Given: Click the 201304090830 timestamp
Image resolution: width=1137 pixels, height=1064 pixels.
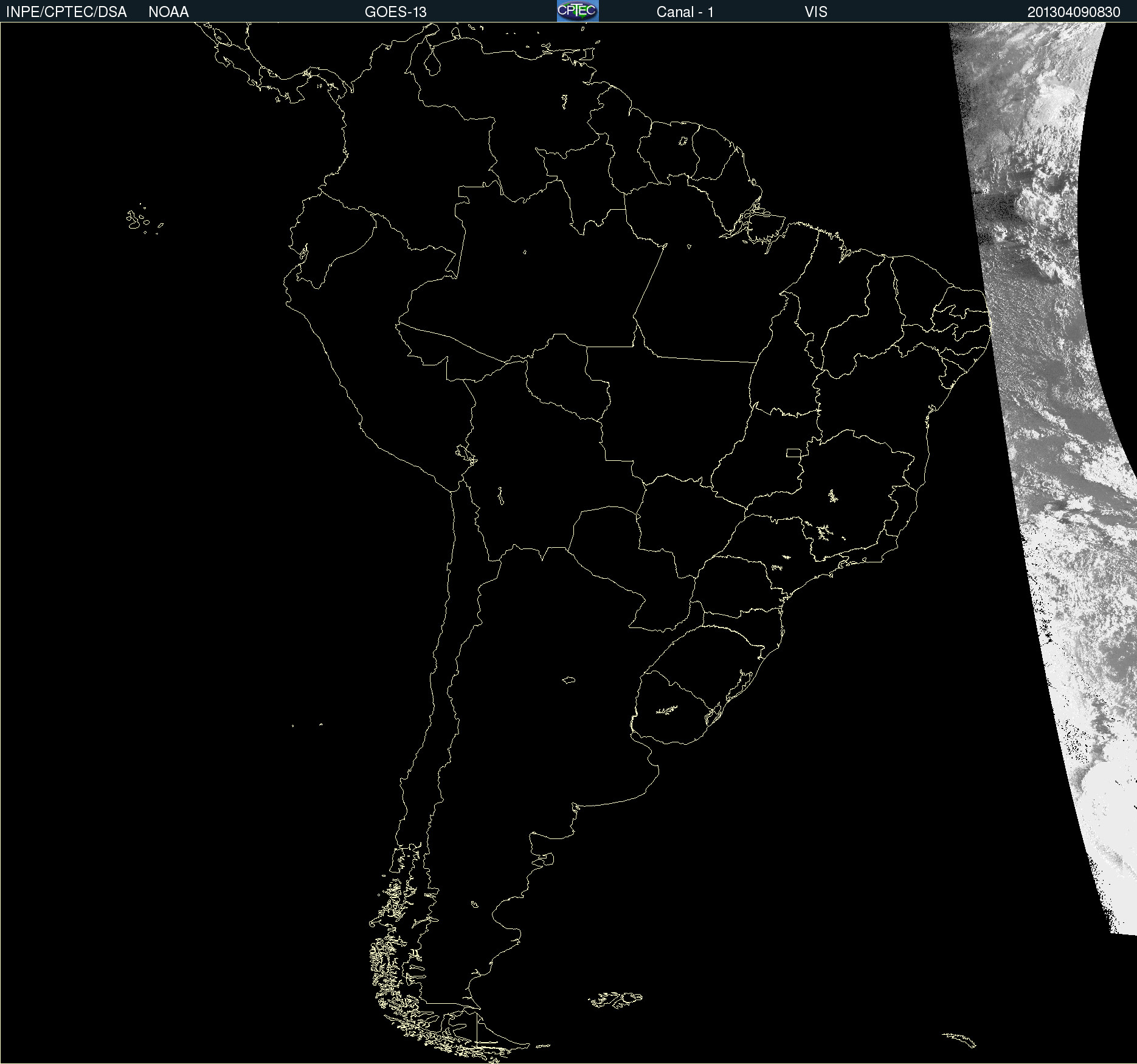Looking at the screenshot, I should 1073,12.
